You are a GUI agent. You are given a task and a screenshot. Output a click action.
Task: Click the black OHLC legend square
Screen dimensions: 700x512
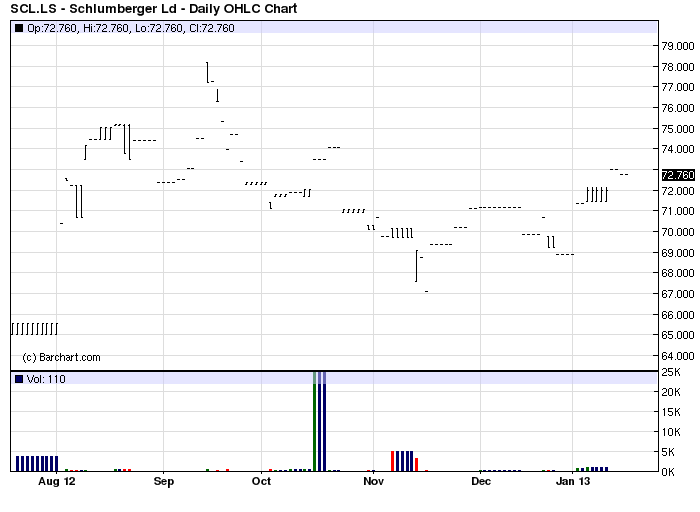pyautogui.click(x=19, y=28)
